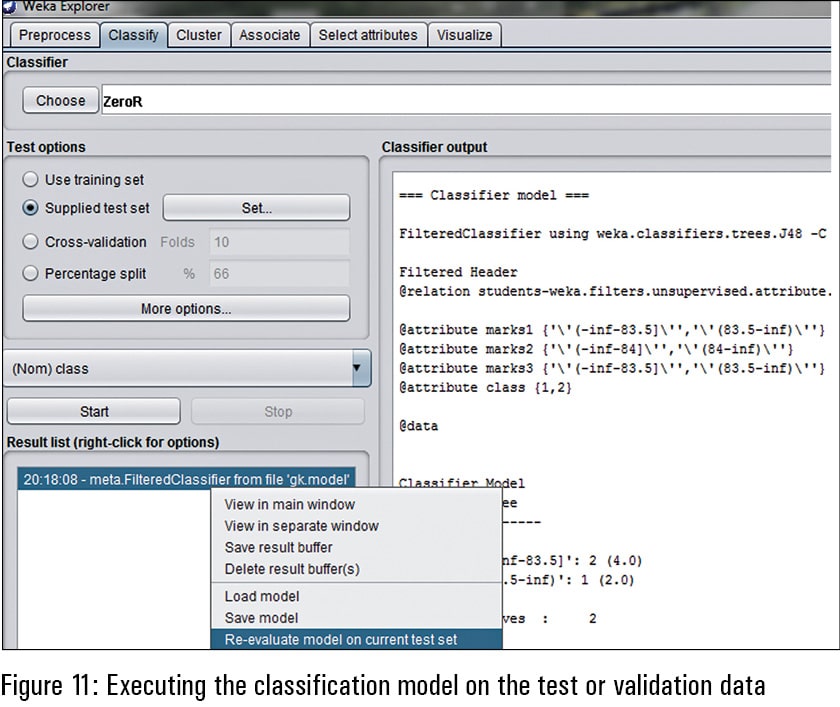
Task: Choose Save result buffer from context menu
Action: [x=278, y=547]
